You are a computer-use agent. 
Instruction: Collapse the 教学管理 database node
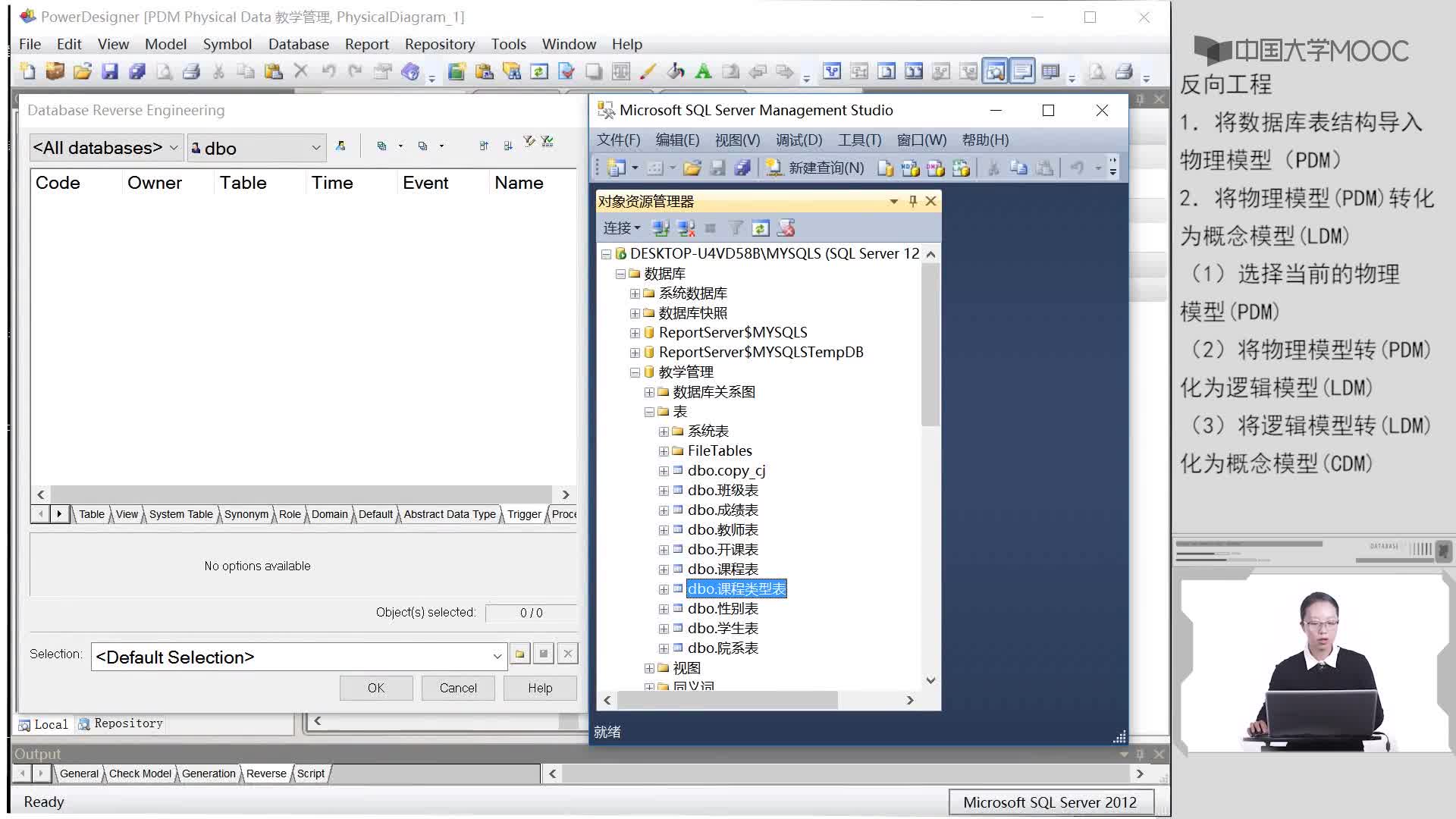coord(635,372)
